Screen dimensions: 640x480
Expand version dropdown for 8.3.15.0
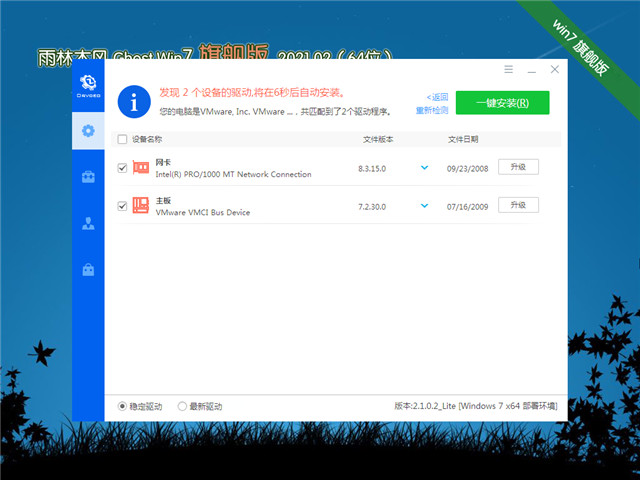click(424, 167)
